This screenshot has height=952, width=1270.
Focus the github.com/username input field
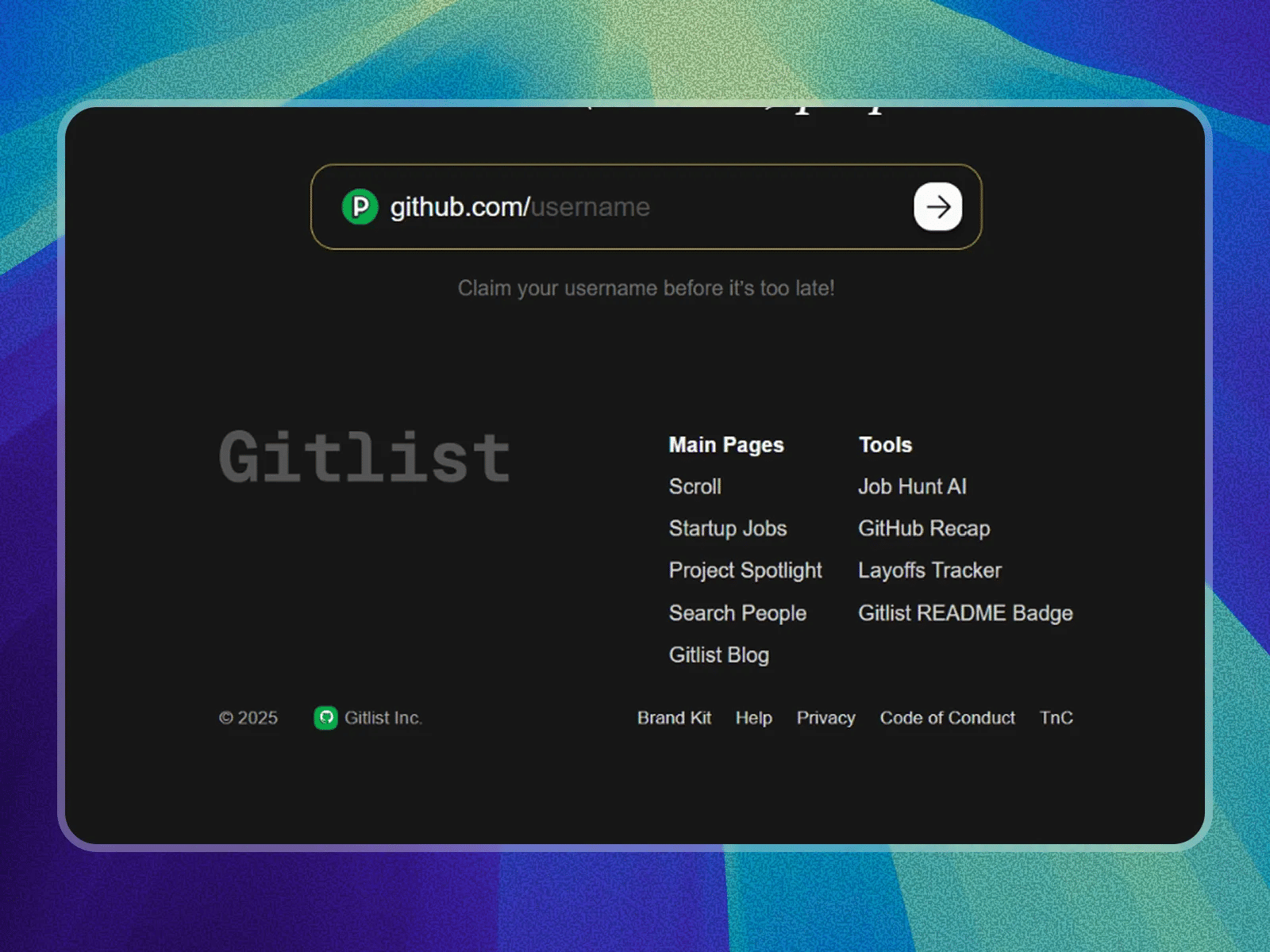click(645, 207)
